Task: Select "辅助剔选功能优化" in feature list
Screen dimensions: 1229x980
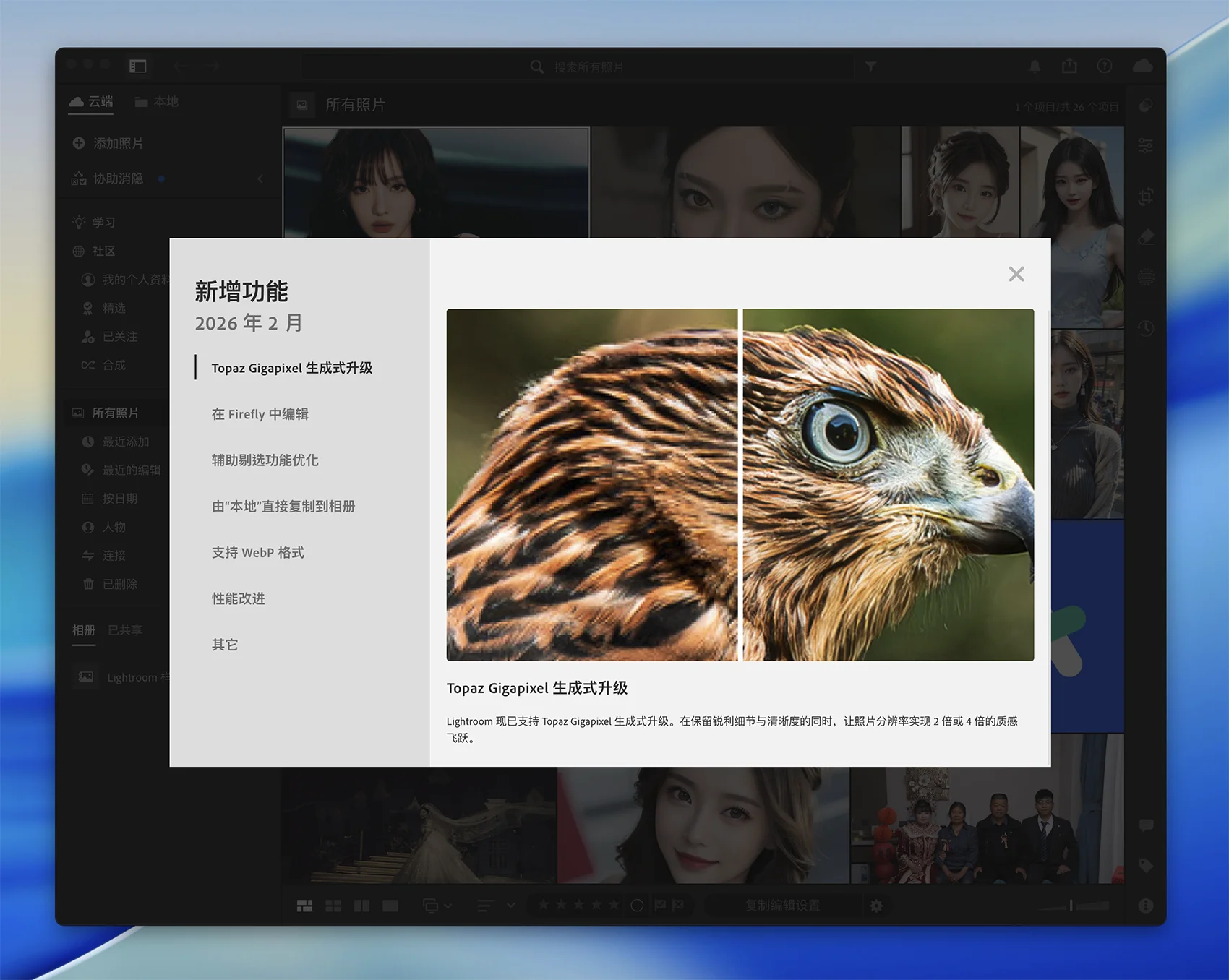Action: 265,460
